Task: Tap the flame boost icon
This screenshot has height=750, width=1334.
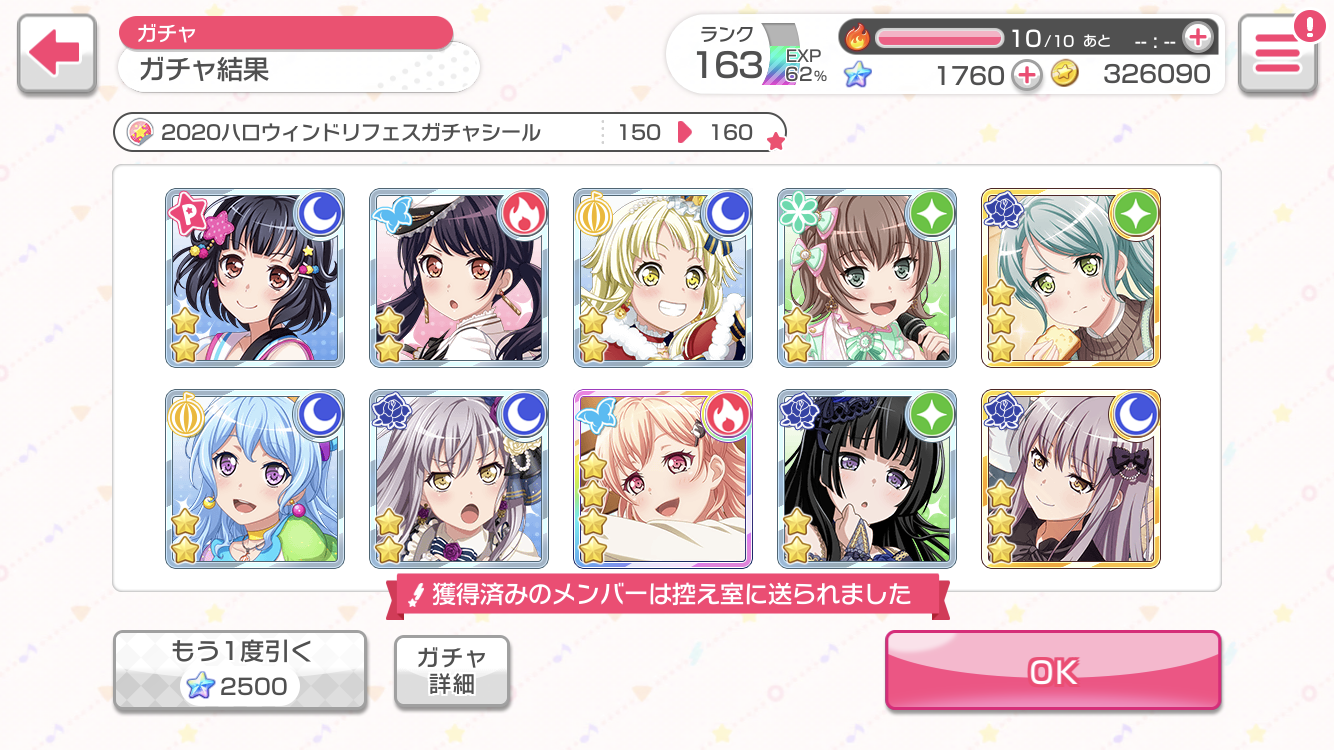Action: click(858, 38)
